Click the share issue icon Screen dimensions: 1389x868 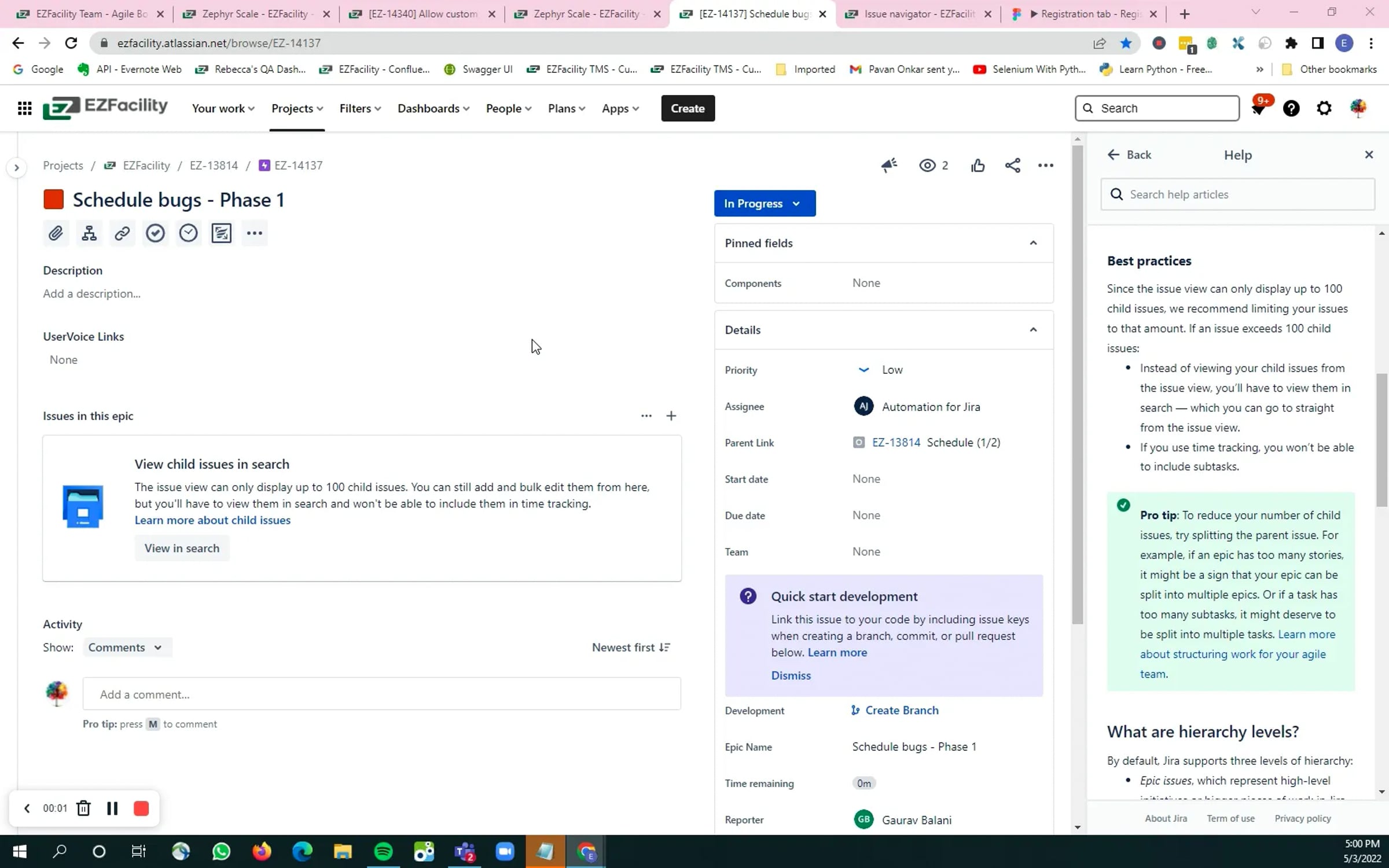pos(1012,165)
